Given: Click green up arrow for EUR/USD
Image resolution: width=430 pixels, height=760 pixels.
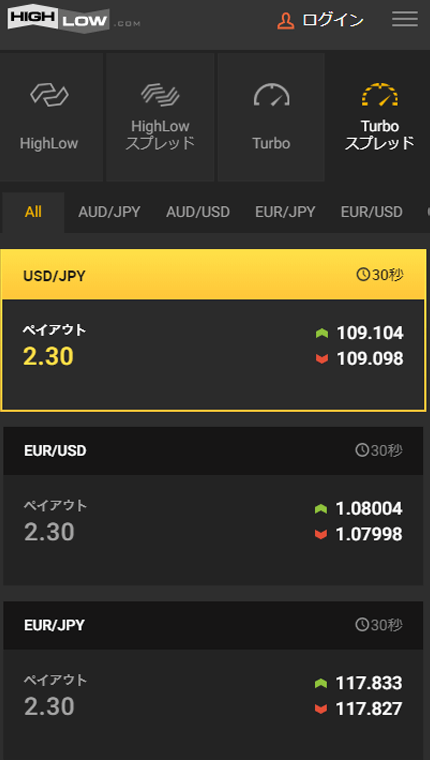Looking at the screenshot, I should tap(321, 509).
